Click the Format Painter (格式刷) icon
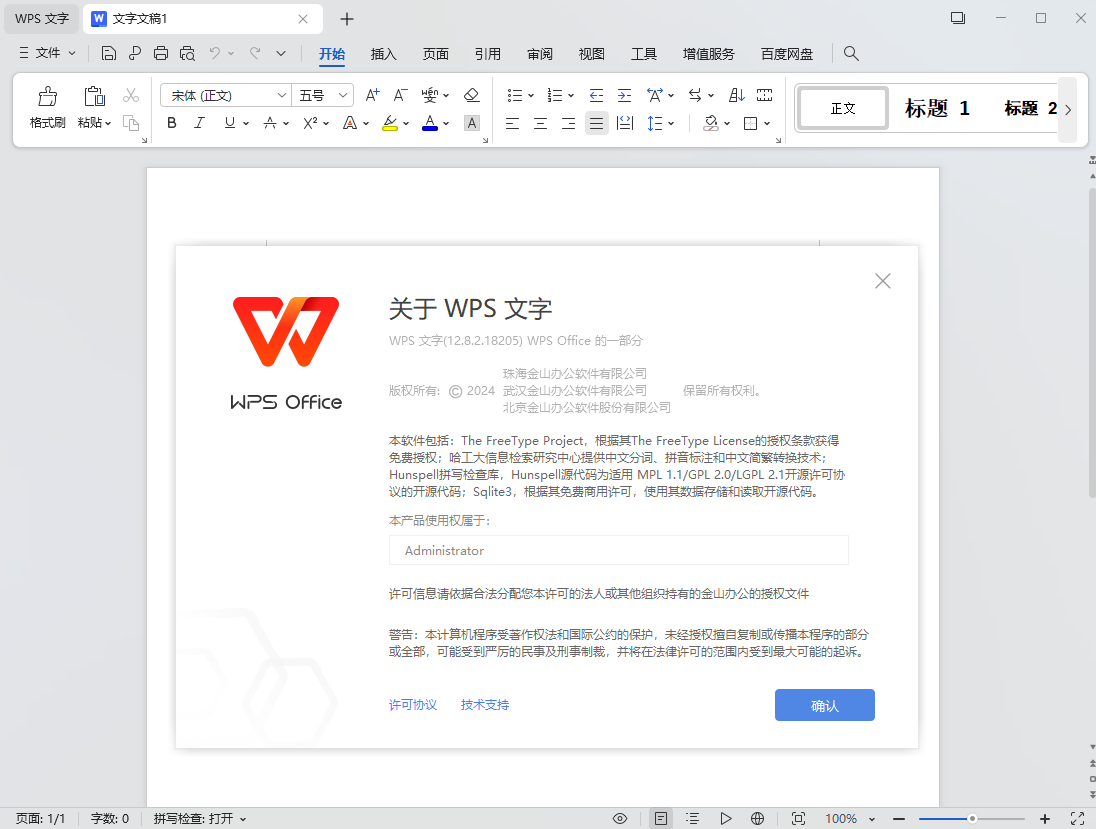The height and width of the screenshot is (829, 1096). [x=48, y=96]
